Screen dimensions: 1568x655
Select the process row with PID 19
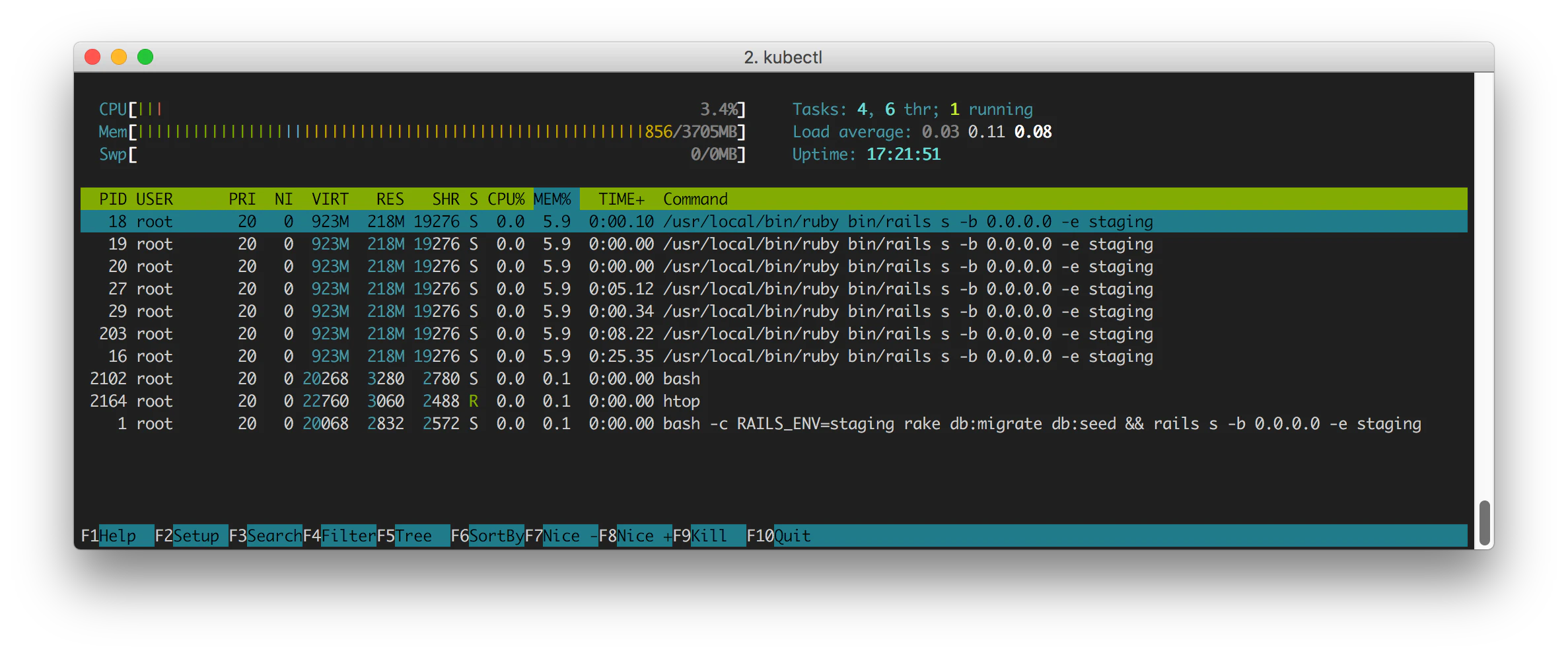click(x=773, y=244)
